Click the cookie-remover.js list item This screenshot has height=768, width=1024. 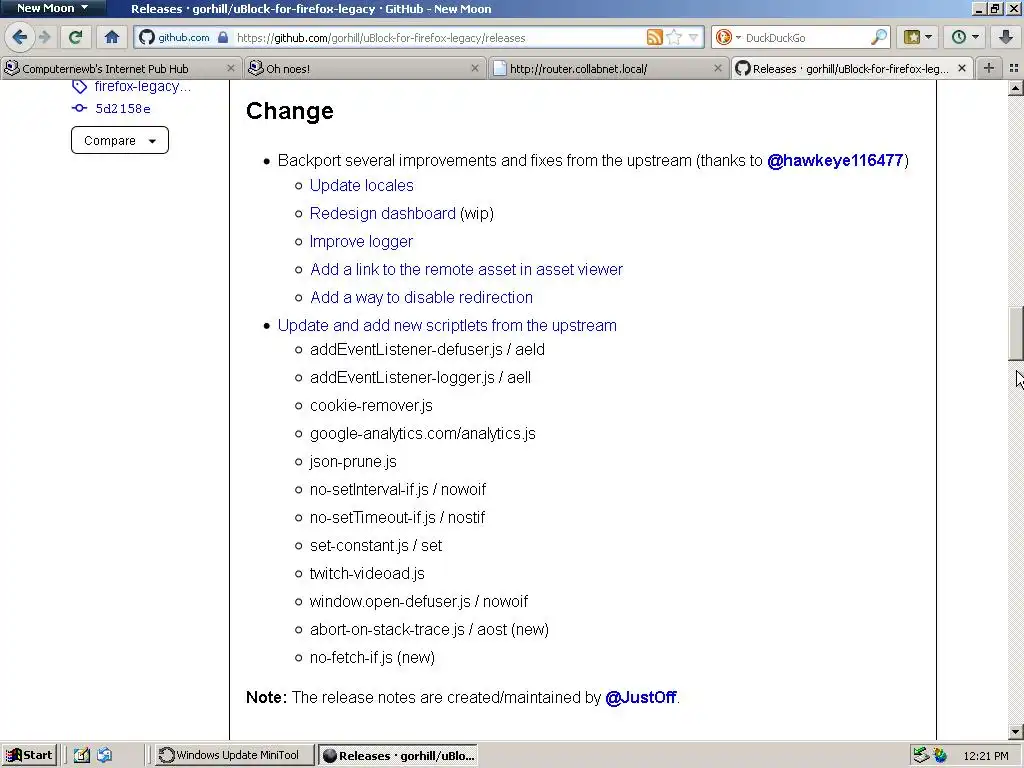371,406
